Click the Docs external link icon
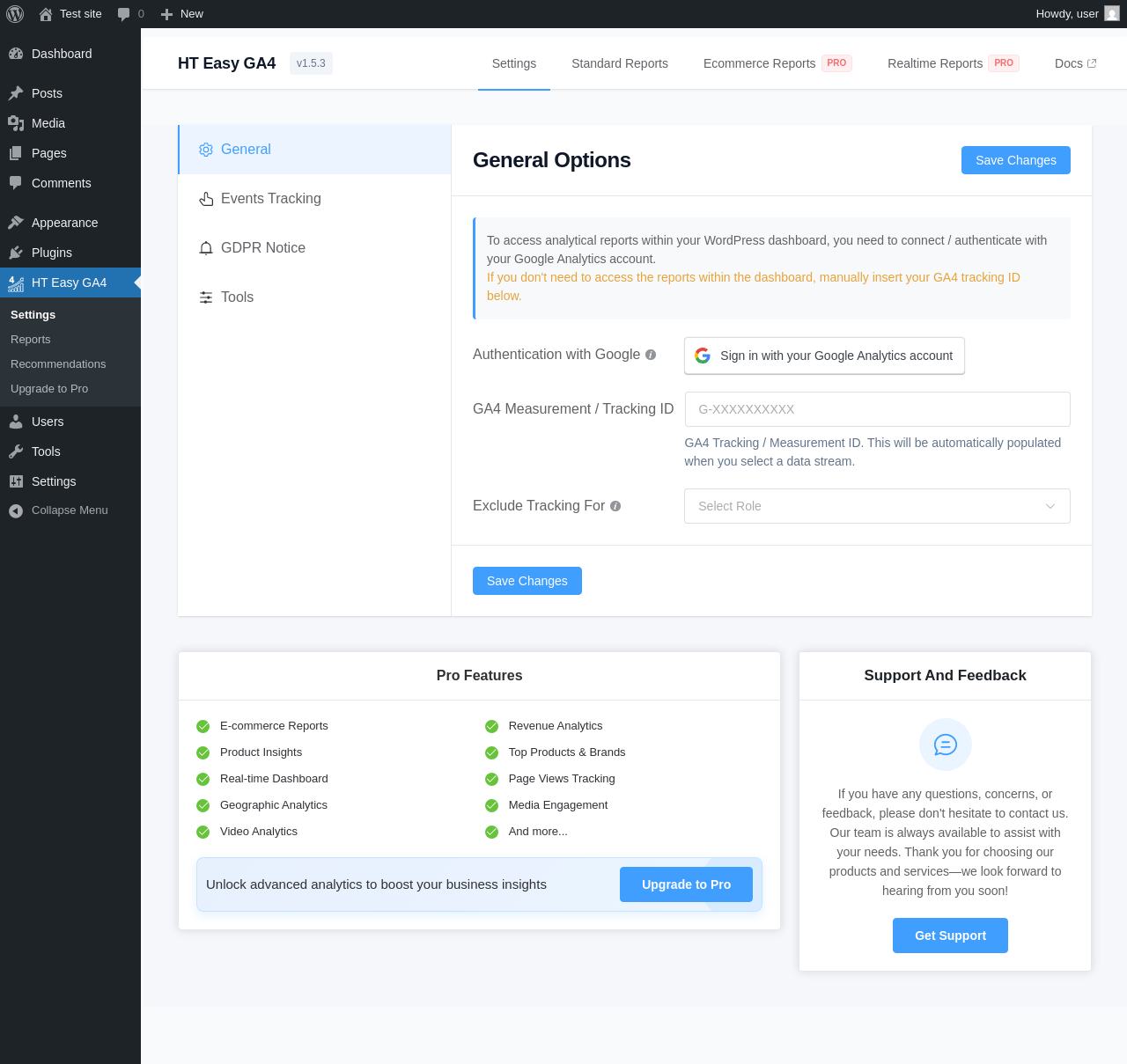 tap(1092, 63)
